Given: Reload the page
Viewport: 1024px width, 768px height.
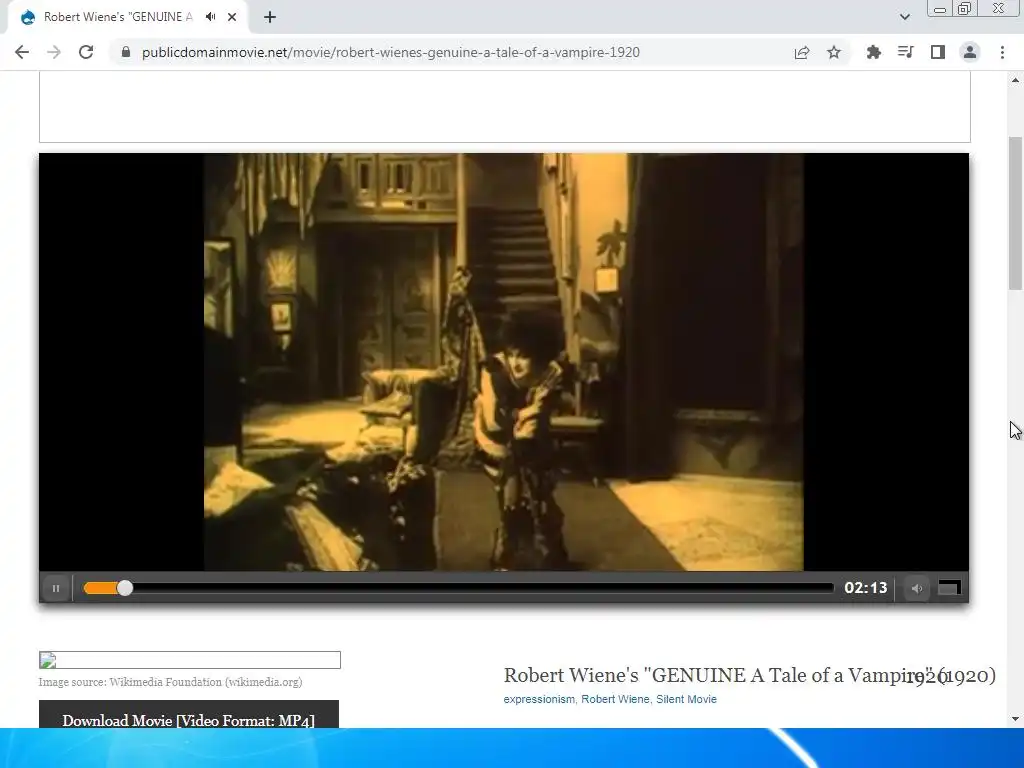Looking at the screenshot, I should pos(86,52).
